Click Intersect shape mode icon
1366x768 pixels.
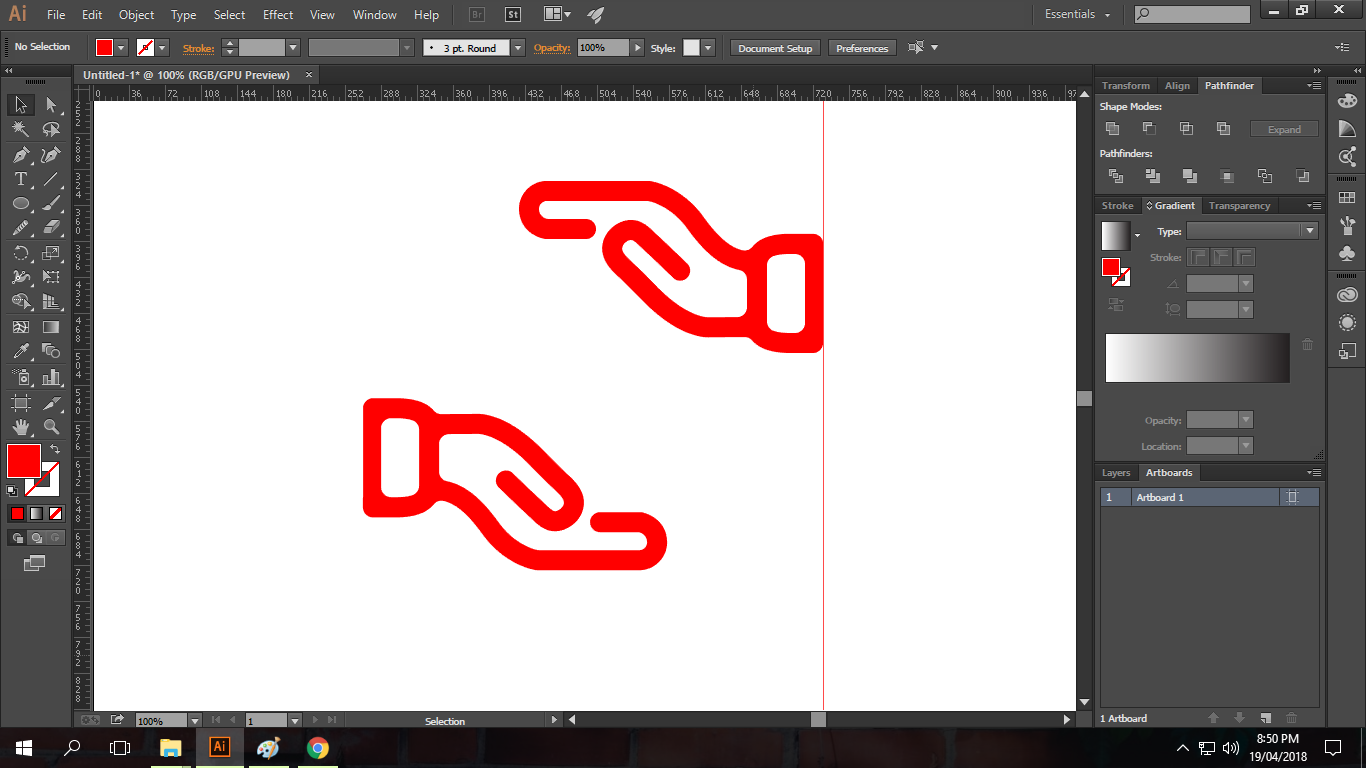(1186, 129)
